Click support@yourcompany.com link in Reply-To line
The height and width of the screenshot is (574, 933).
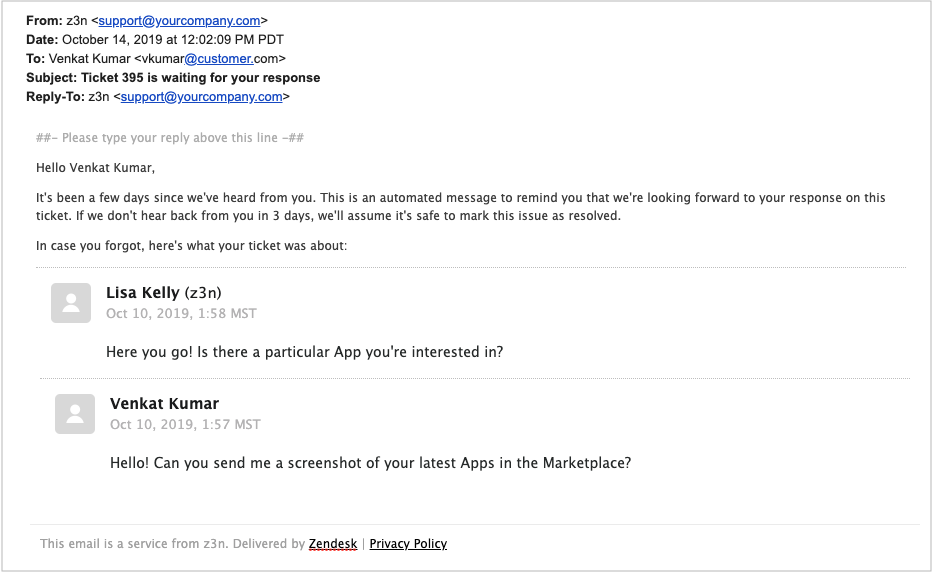point(201,97)
